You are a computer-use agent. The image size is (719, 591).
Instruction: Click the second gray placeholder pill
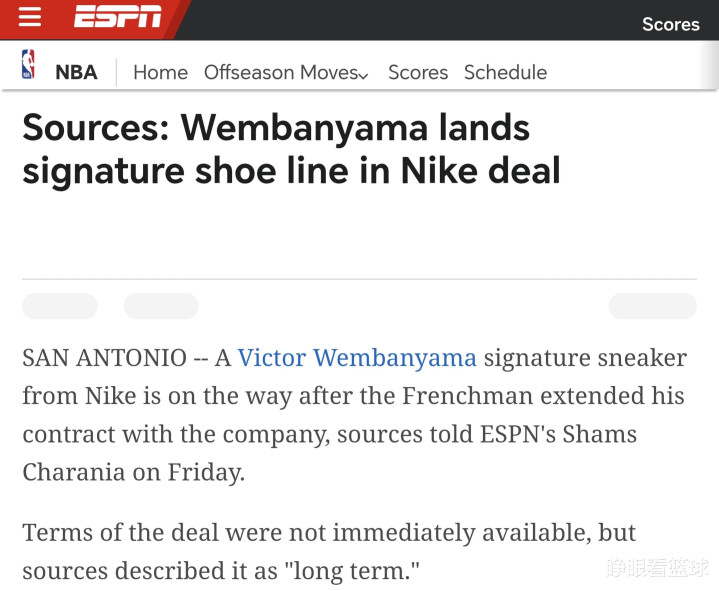tap(161, 306)
